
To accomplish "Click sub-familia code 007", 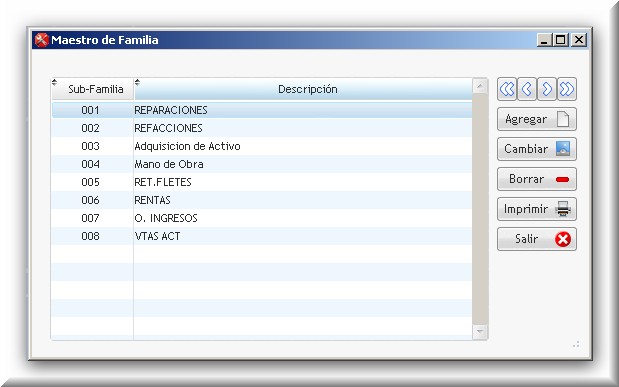I will [x=90, y=218].
